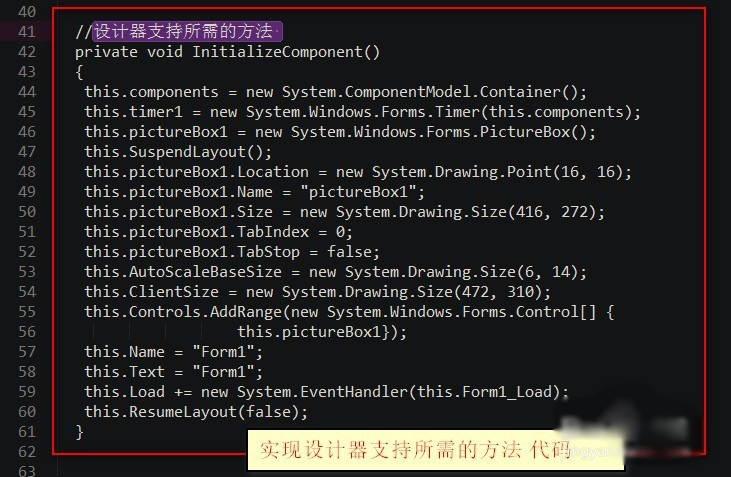Click the this.ResumeLayout(false) statement

(196, 412)
